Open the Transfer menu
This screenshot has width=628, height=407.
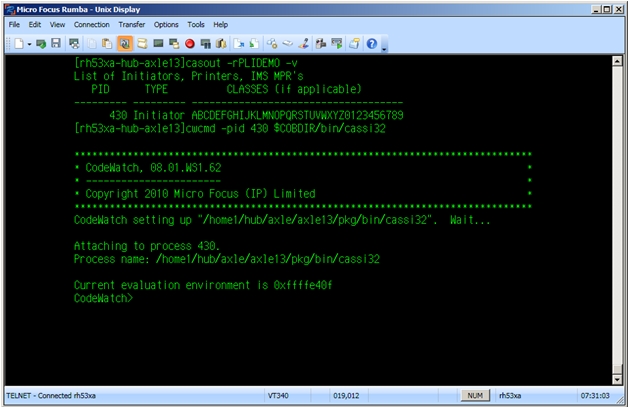point(131,24)
